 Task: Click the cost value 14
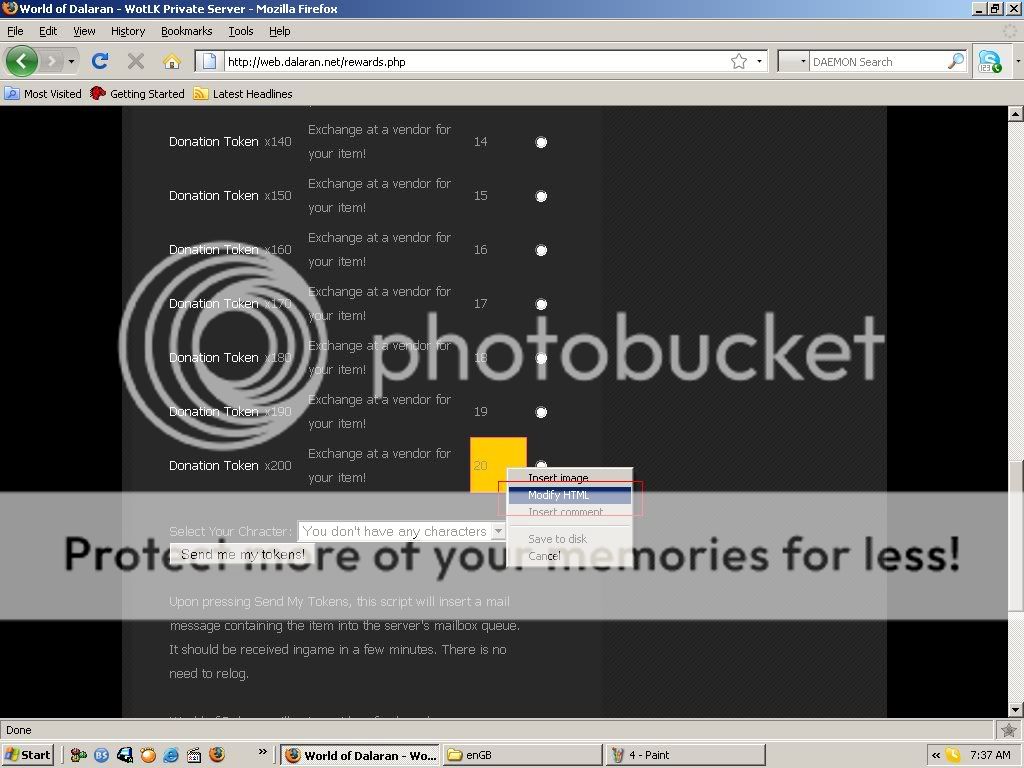click(x=481, y=142)
